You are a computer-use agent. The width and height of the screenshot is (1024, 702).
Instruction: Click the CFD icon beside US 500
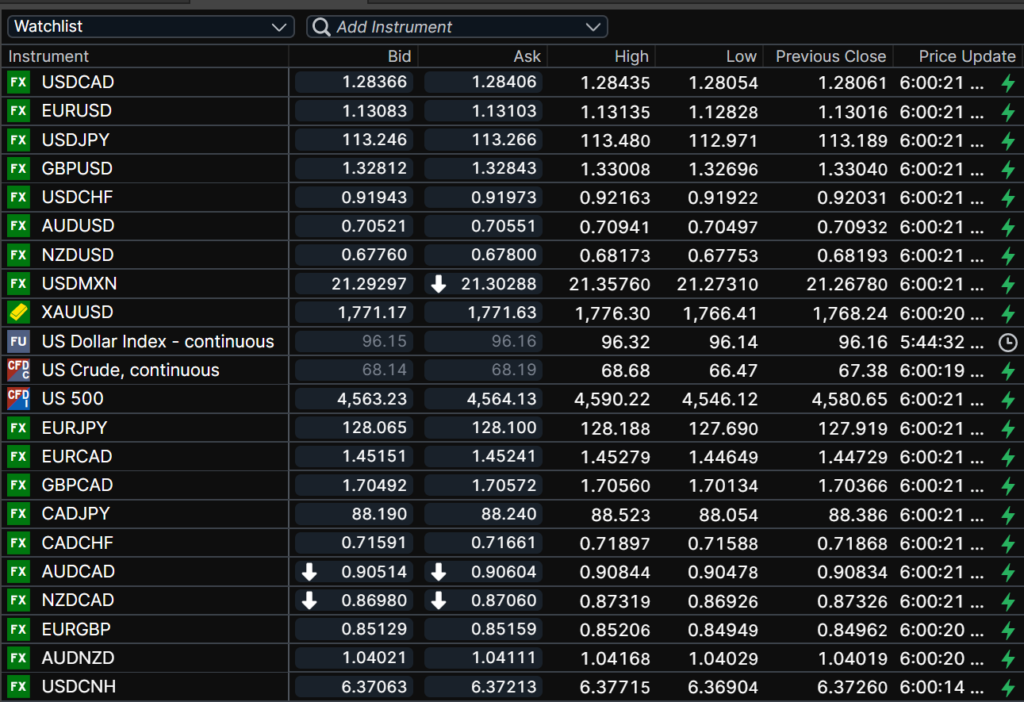pos(18,399)
